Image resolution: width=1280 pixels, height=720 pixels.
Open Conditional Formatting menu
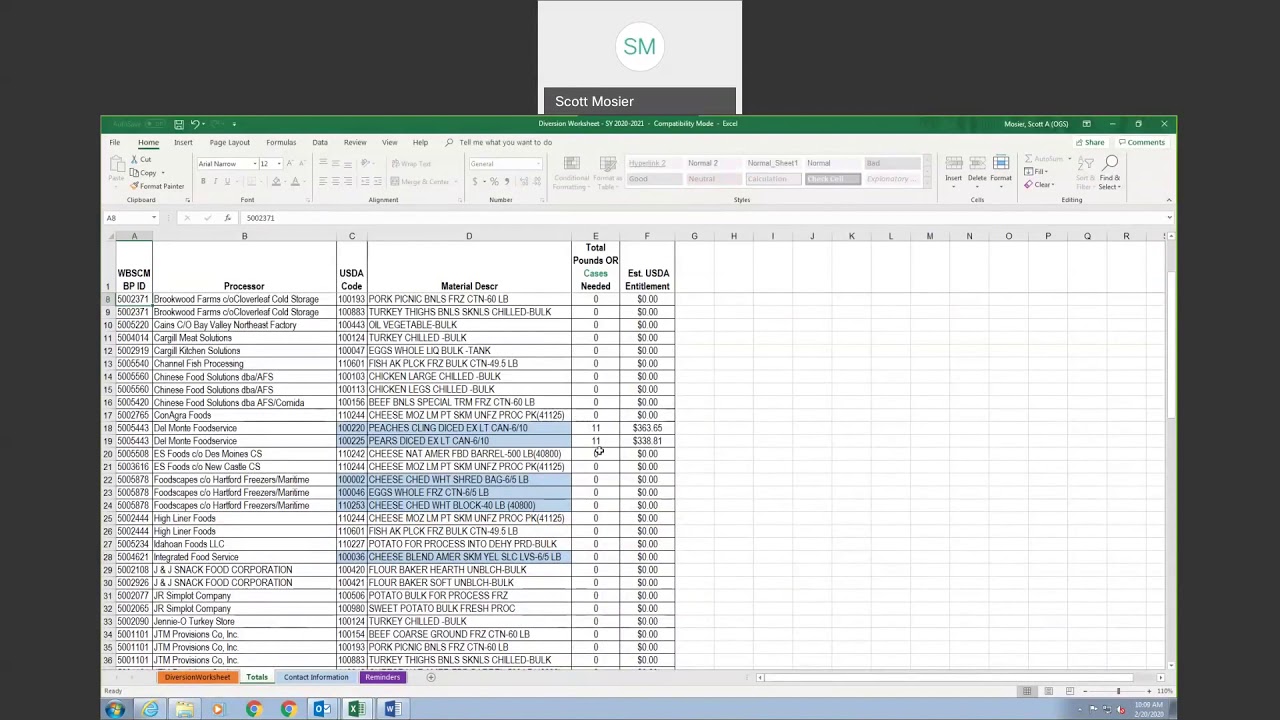[x=572, y=173]
